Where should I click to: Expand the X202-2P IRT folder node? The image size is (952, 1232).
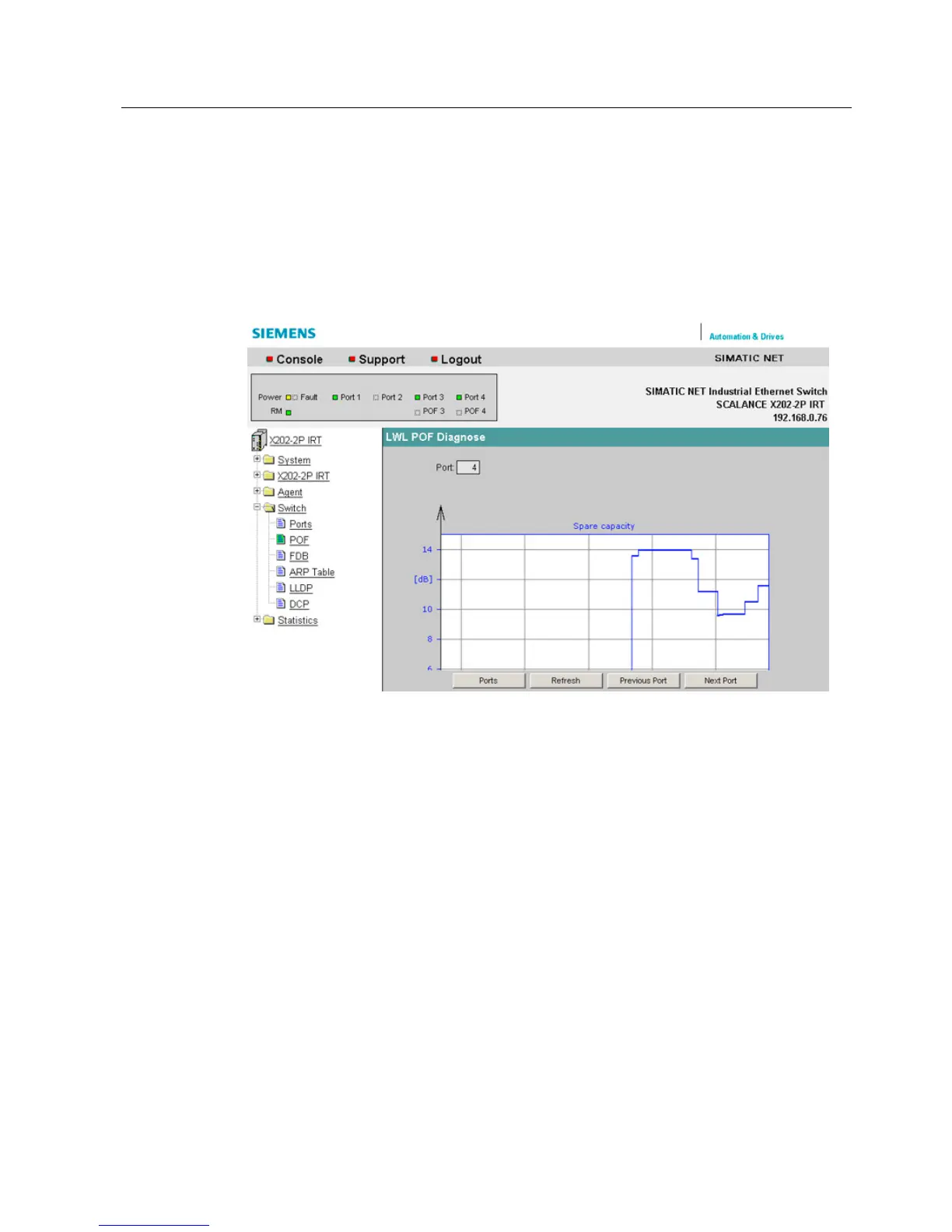(257, 474)
